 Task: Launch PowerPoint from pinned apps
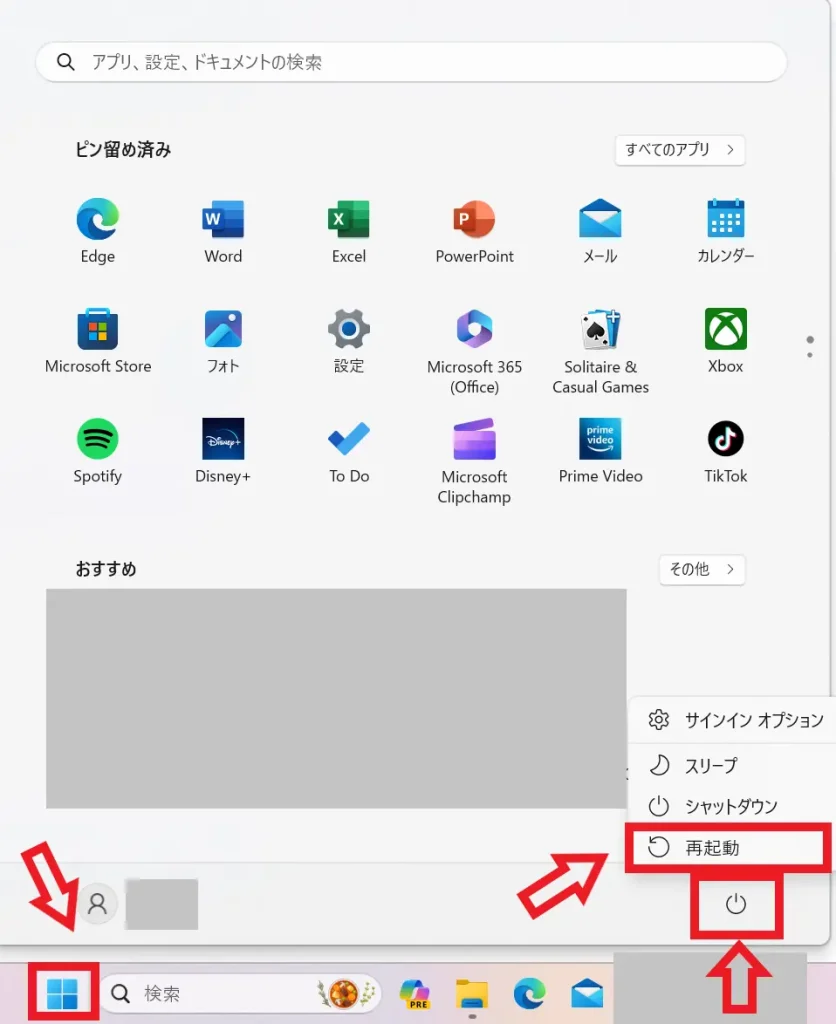[x=474, y=231]
